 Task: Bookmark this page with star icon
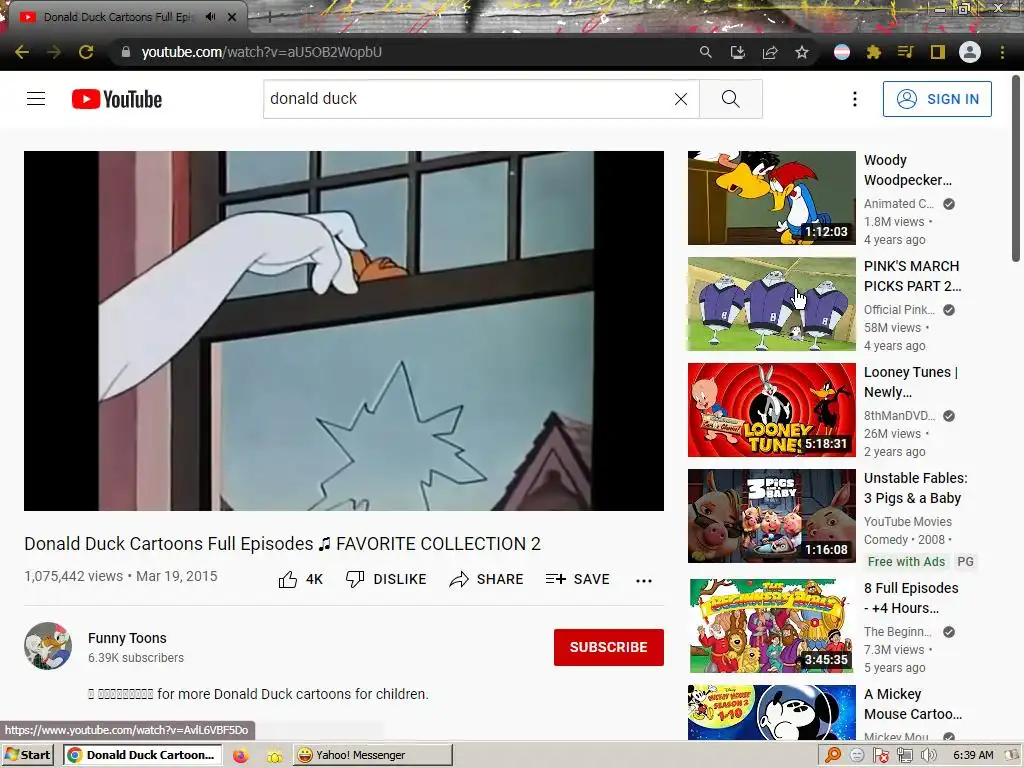coord(802,52)
